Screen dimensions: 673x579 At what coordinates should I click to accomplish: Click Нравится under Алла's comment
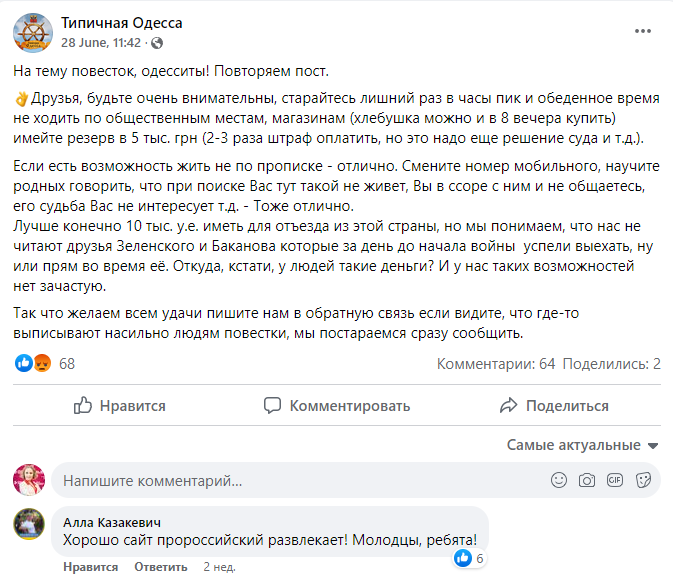(x=91, y=567)
